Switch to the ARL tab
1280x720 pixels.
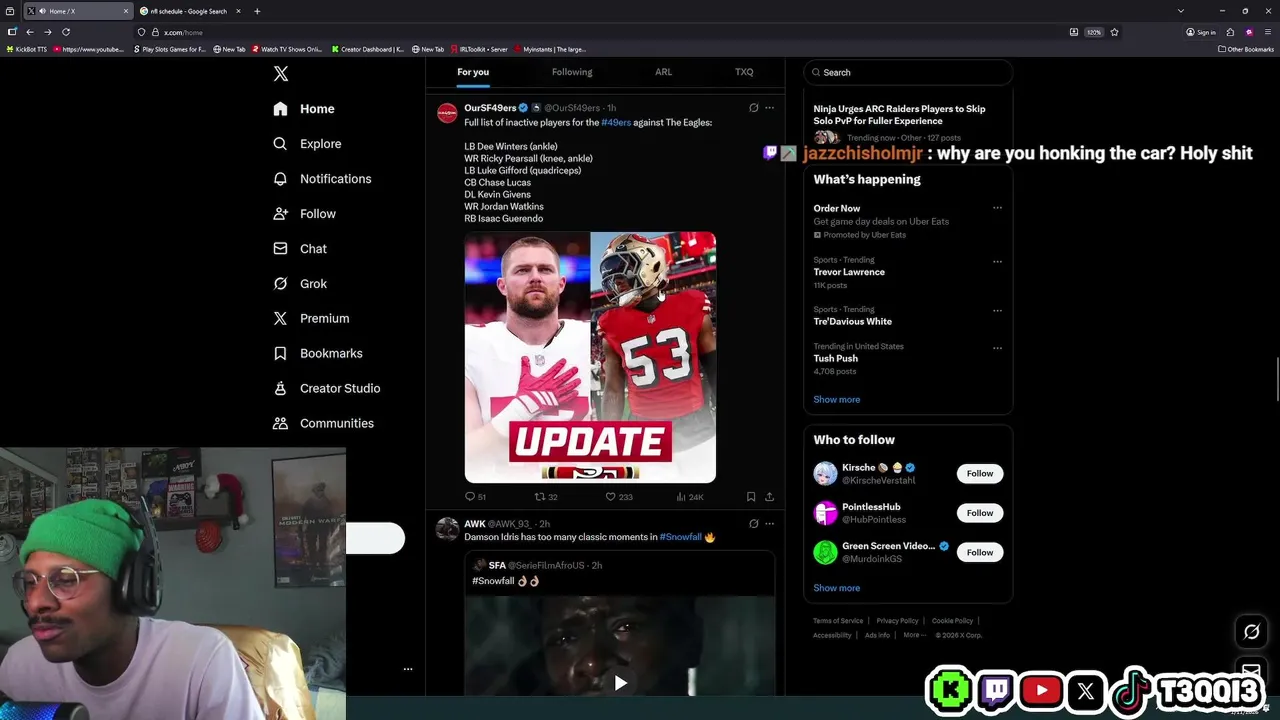(663, 72)
